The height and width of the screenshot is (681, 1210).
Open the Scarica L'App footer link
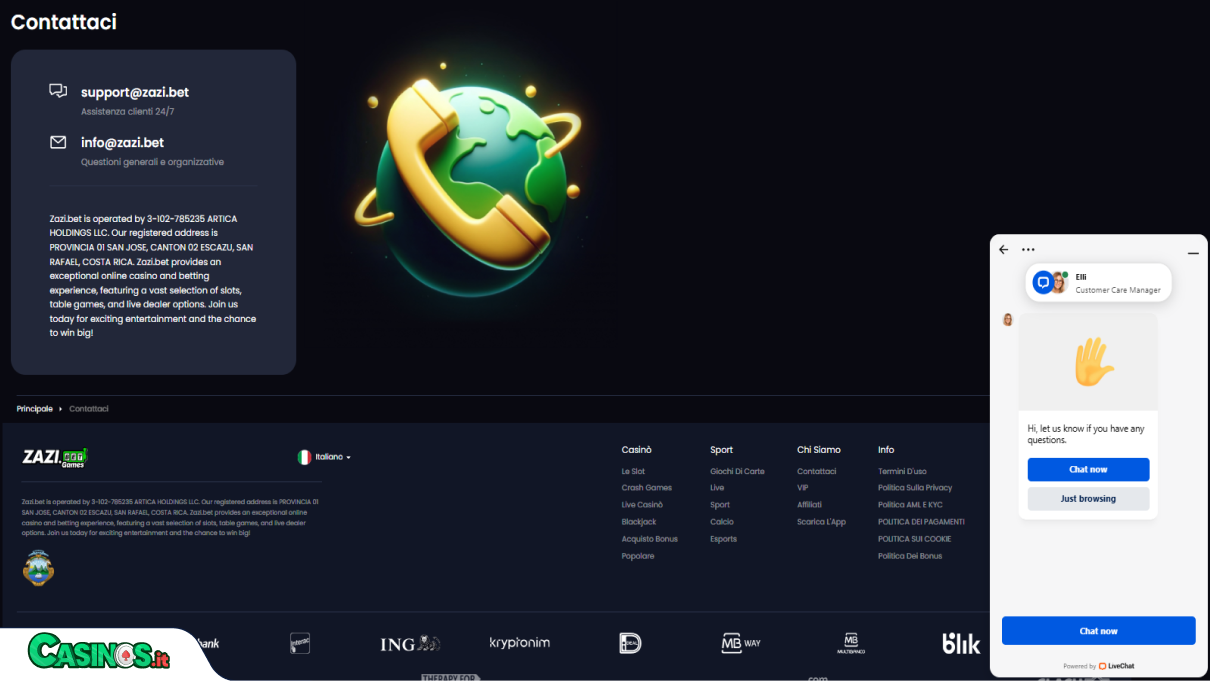821,522
